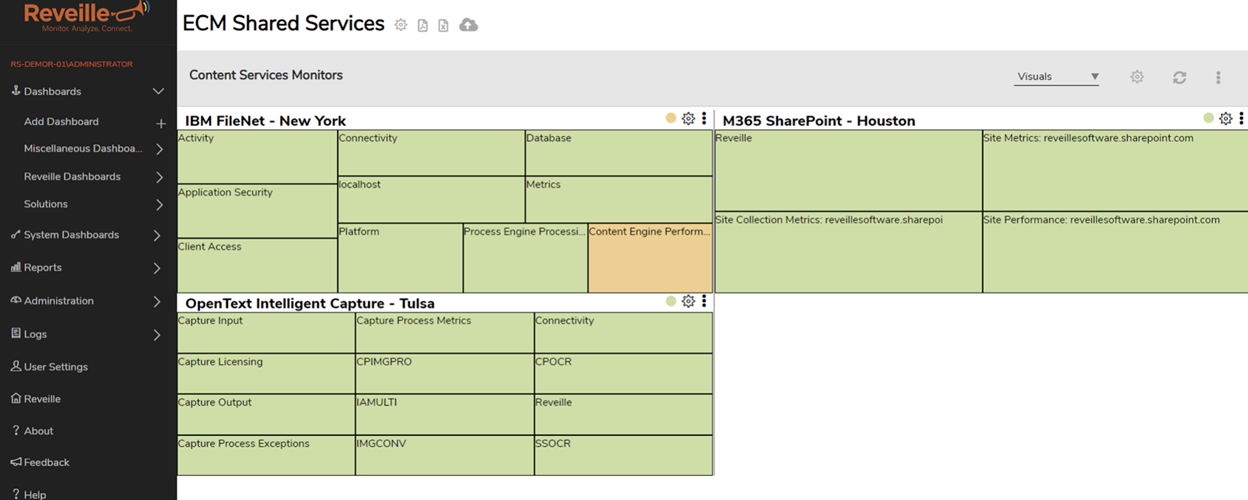This screenshot has height=500, width=1248.
Task: Open CPOCR tile
Action: pyautogui.click(x=623, y=374)
